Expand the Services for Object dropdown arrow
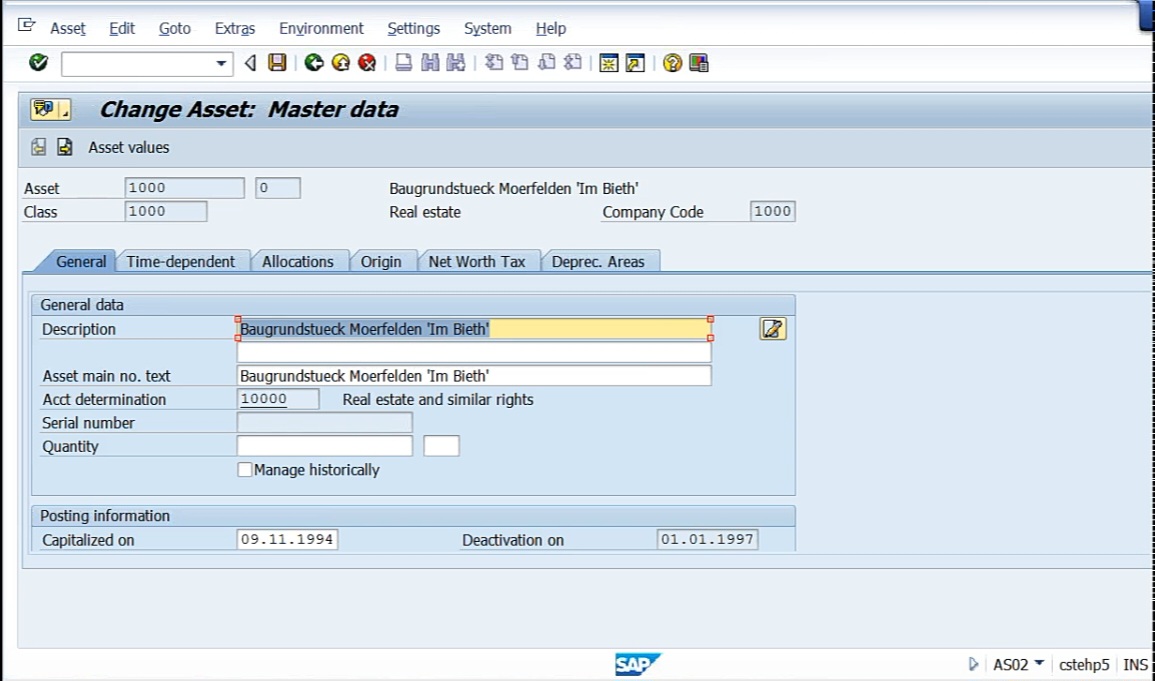This screenshot has width=1155, height=681. (x=65, y=110)
